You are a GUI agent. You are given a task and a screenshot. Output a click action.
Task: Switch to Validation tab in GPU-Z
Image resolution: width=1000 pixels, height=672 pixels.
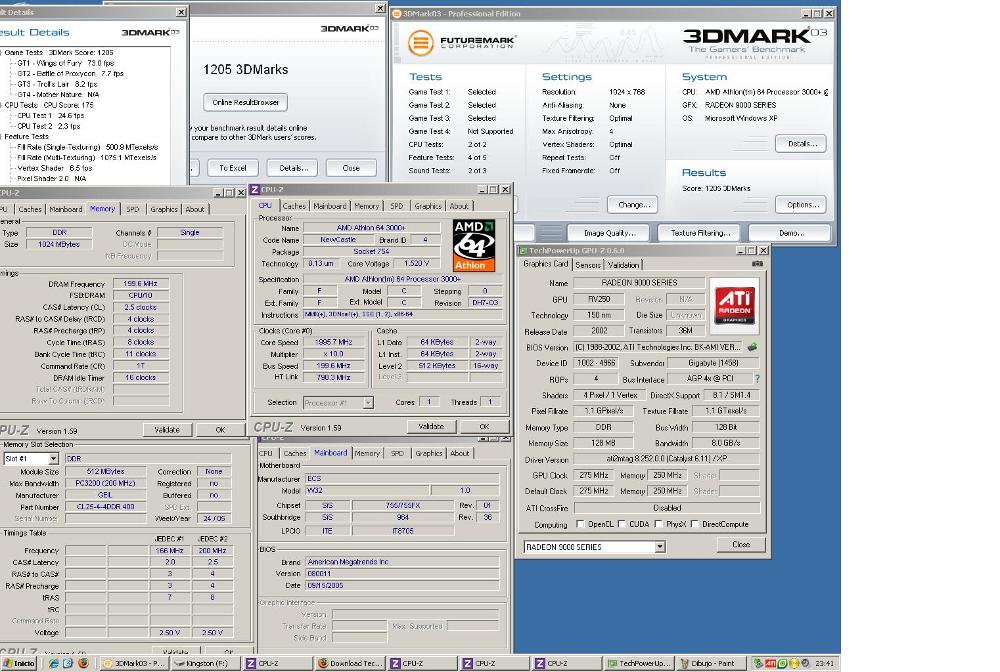(623, 265)
